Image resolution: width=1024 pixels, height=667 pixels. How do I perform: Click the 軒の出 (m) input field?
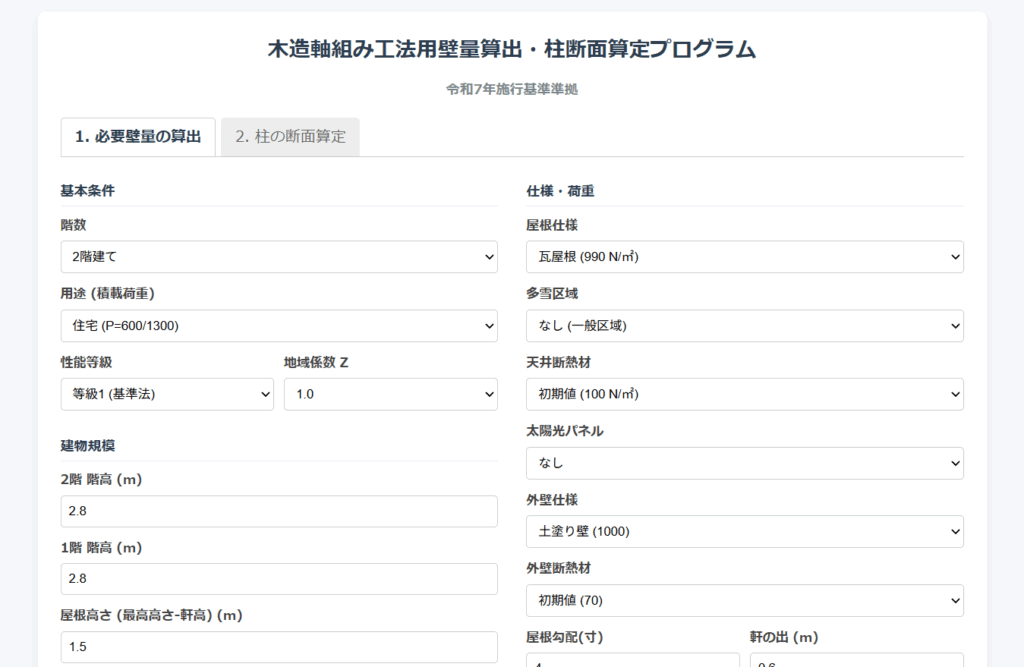pos(856,660)
